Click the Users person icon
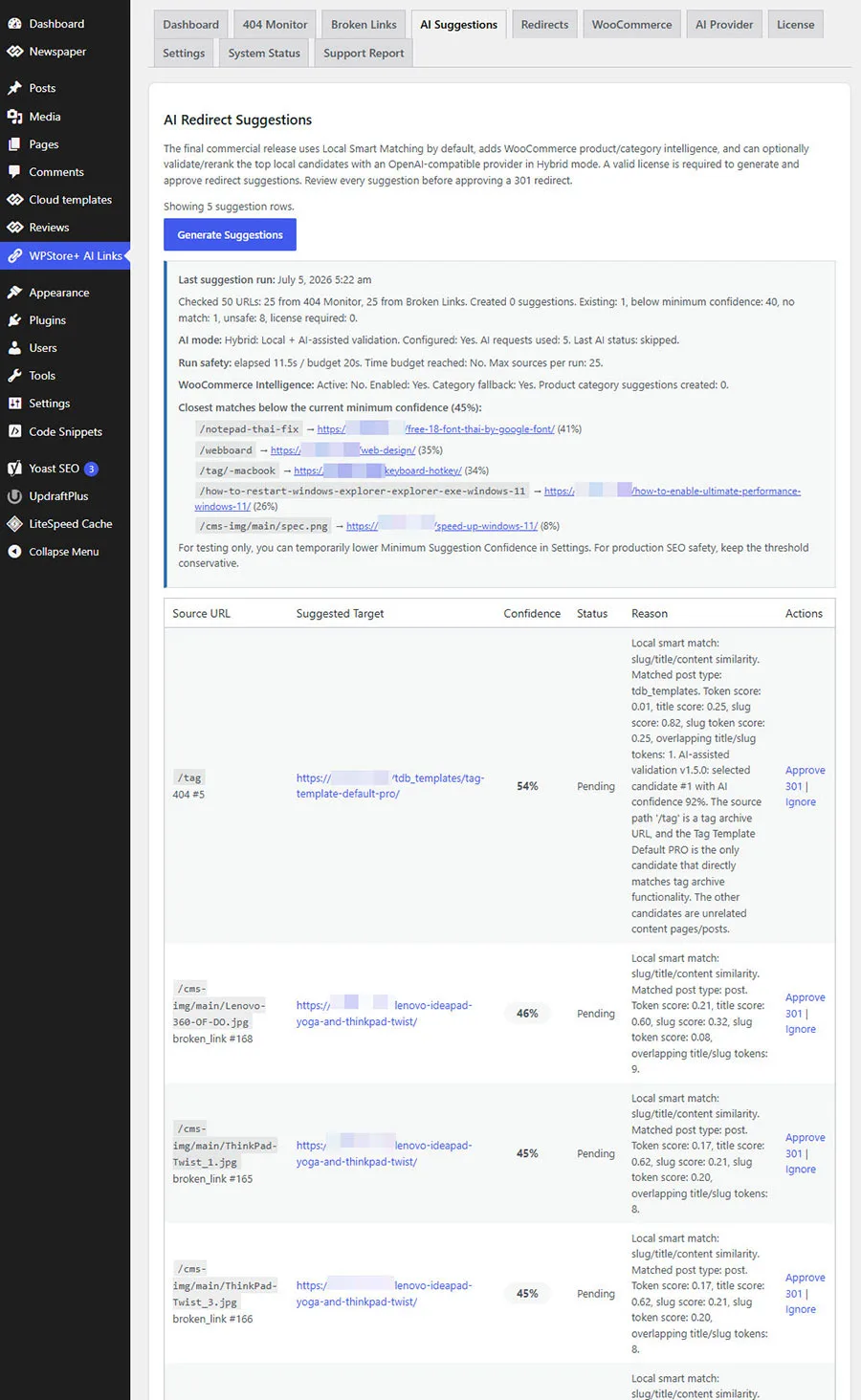 pyautogui.click(x=14, y=348)
